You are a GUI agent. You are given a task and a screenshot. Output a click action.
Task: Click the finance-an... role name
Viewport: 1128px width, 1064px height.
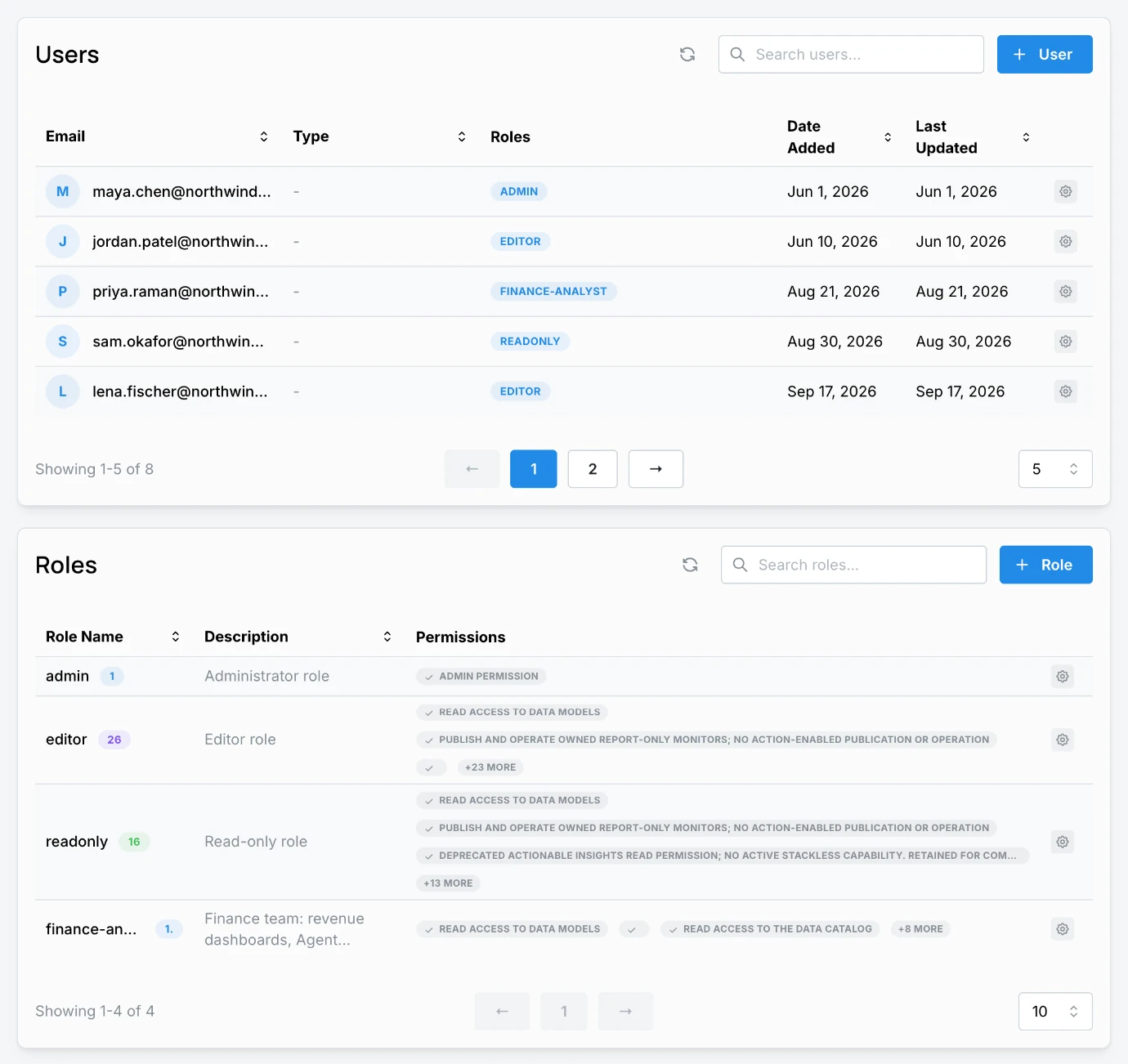pyautogui.click(x=91, y=929)
